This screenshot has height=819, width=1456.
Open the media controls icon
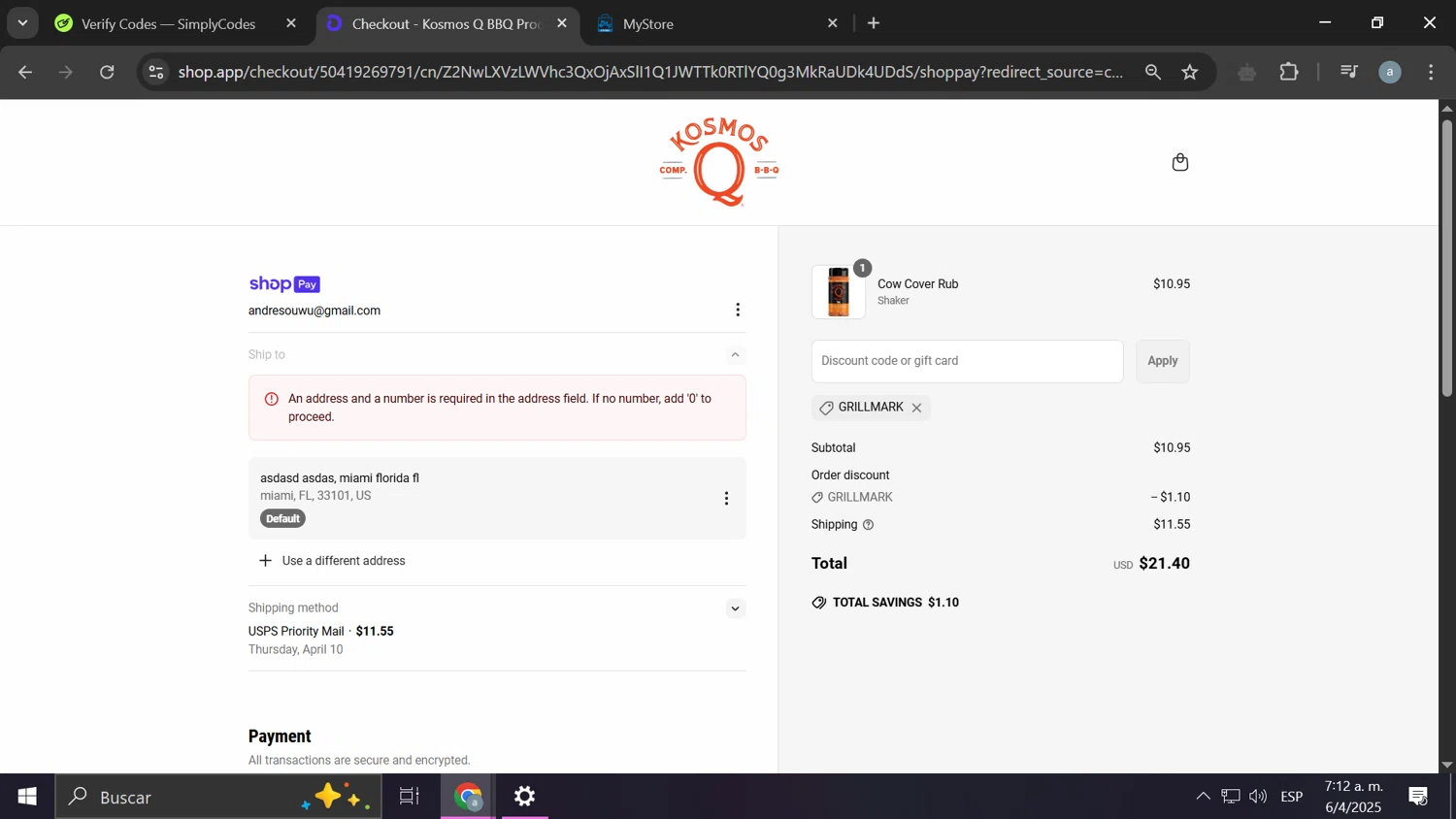[x=1348, y=72]
